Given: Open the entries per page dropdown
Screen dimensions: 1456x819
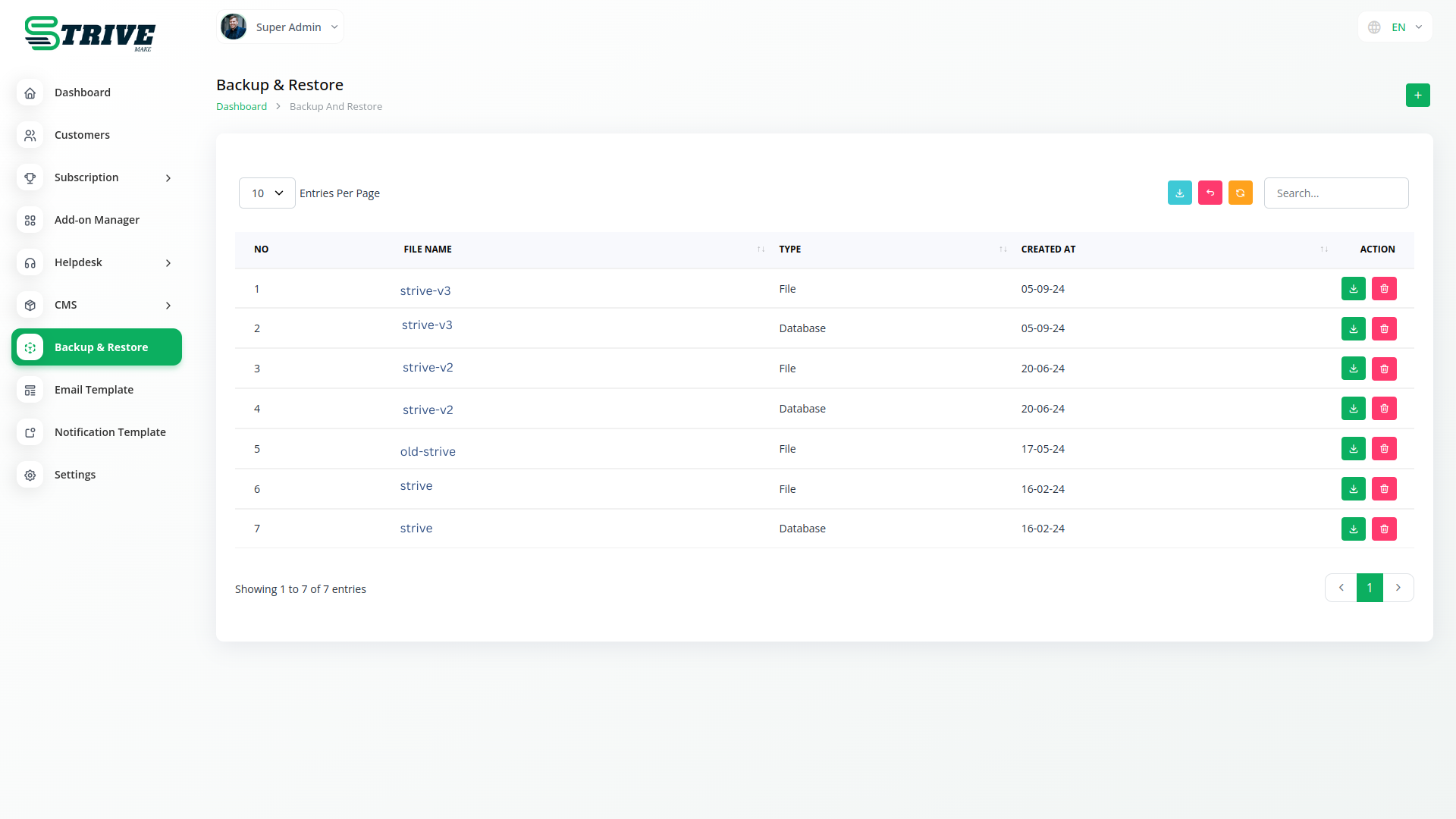Looking at the screenshot, I should (x=267, y=193).
